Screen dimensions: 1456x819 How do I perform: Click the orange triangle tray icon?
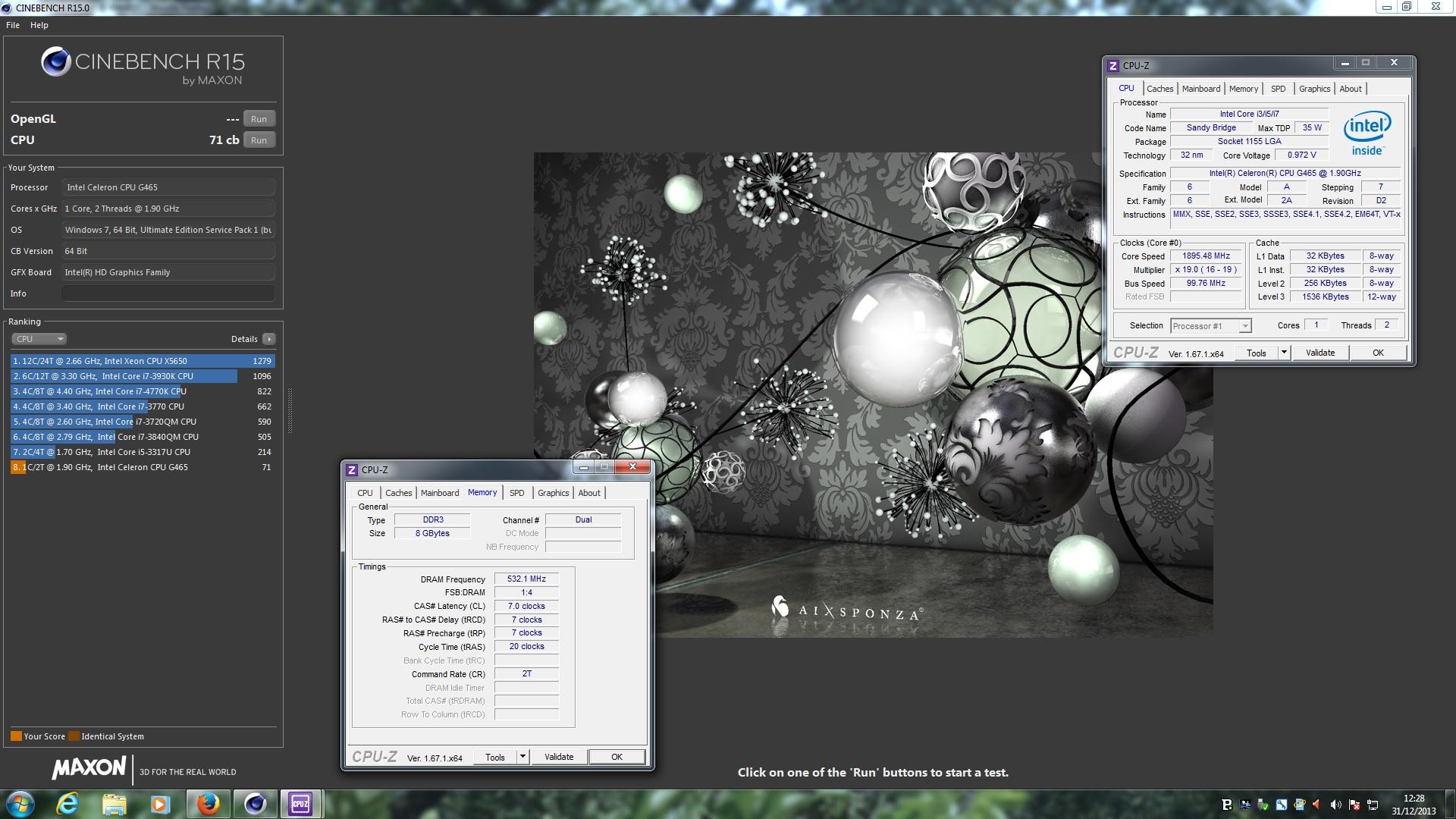1317,805
